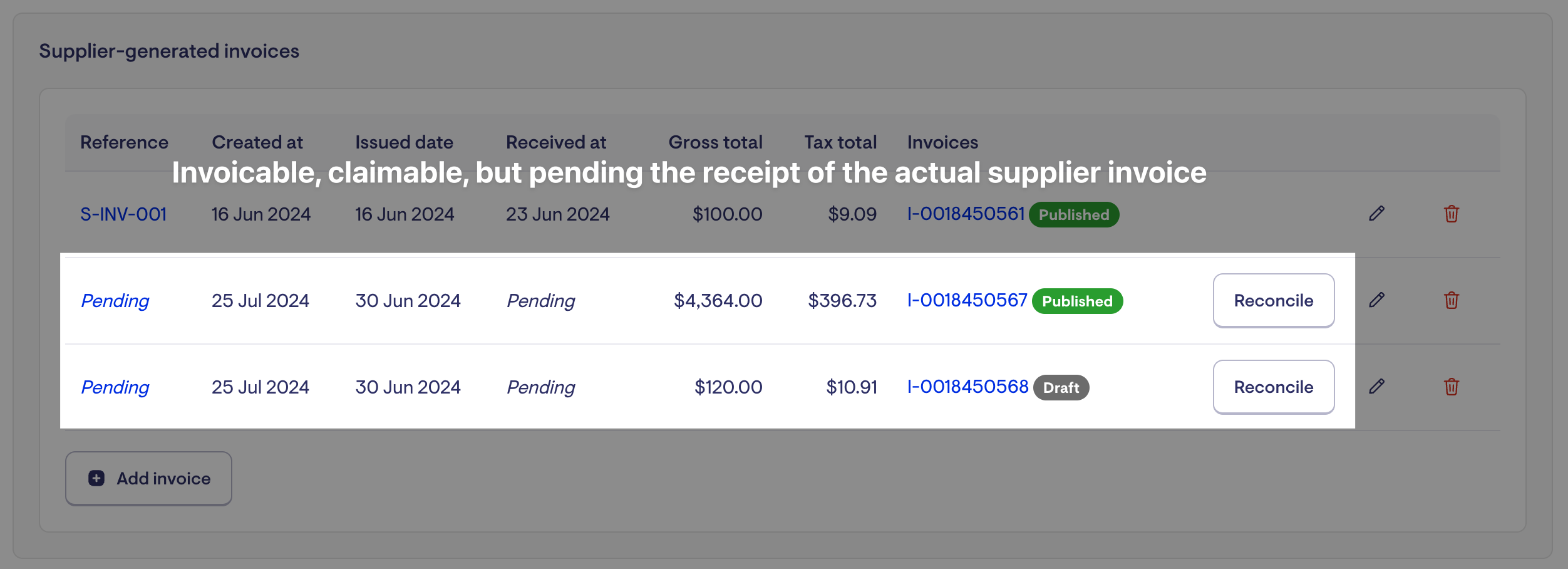Click Pending reference for $120.00 row
The image size is (1568, 569).
click(115, 387)
